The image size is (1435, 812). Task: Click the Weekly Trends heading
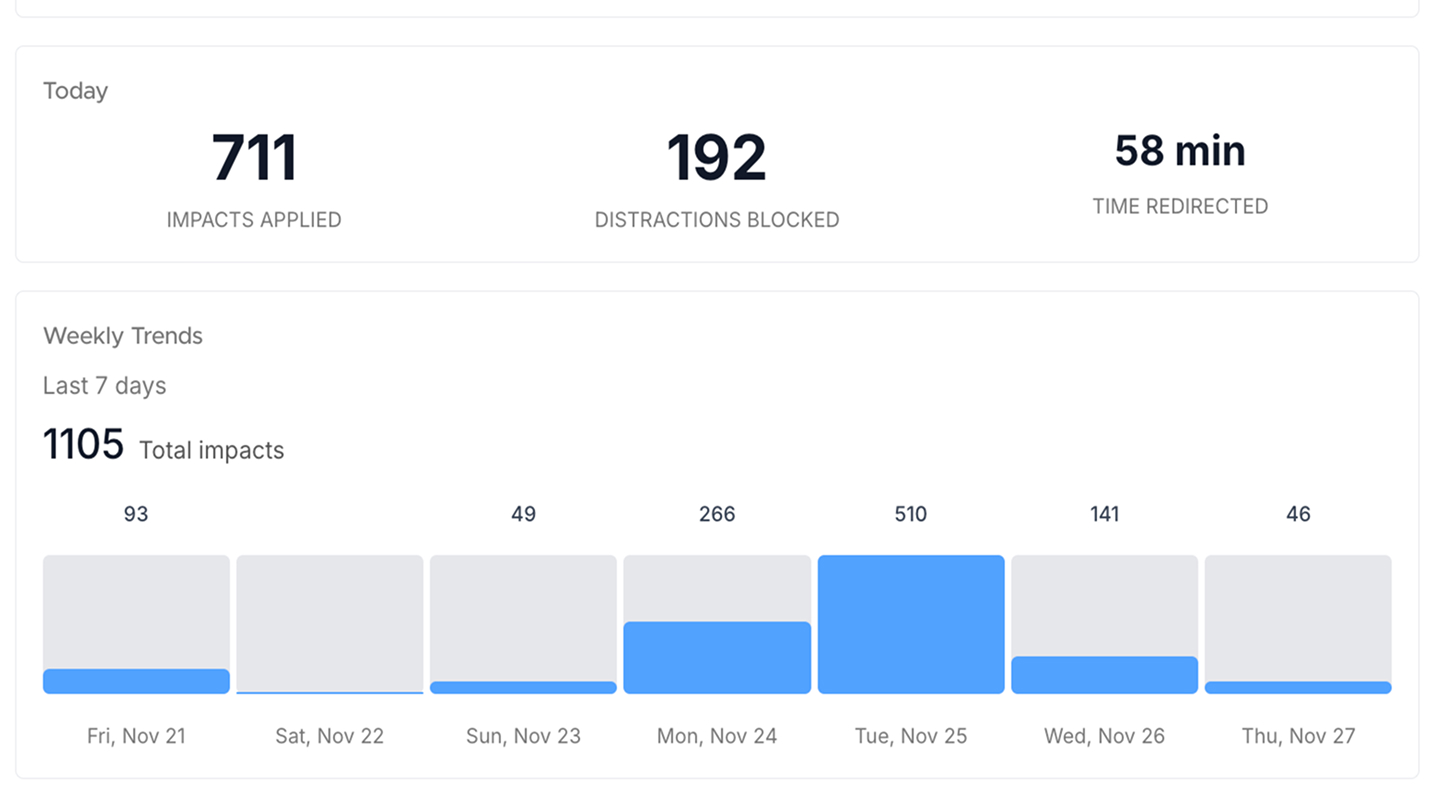coord(122,336)
